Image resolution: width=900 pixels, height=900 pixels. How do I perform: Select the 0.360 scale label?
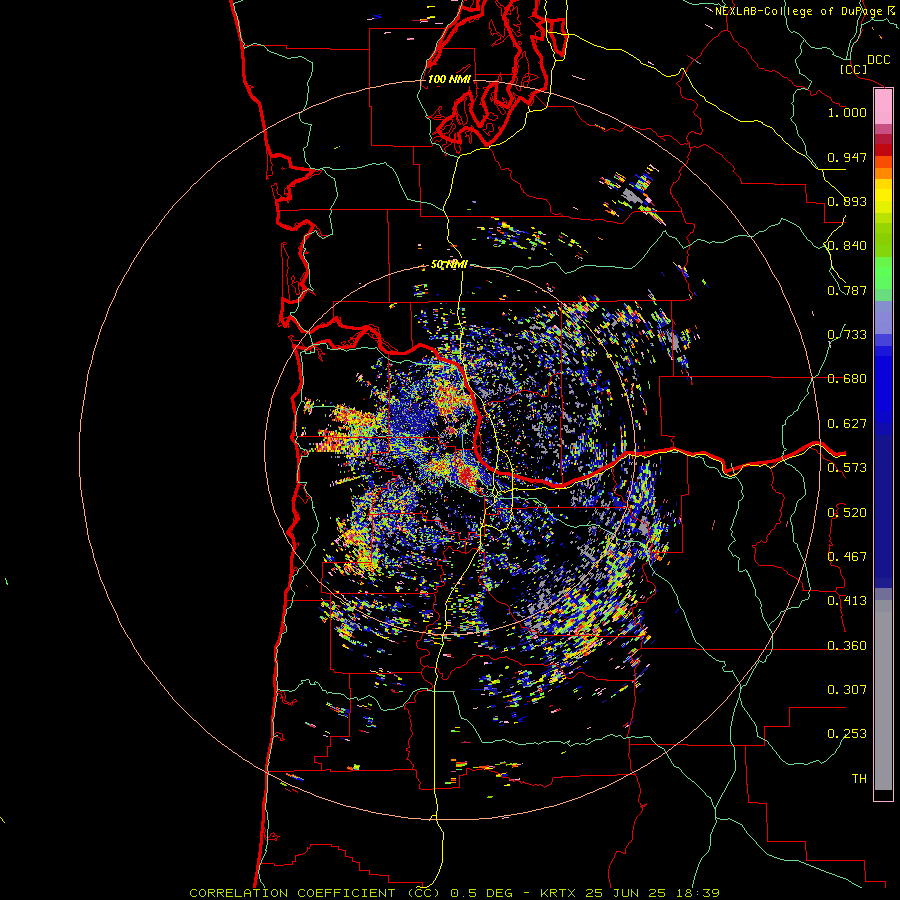(x=847, y=646)
